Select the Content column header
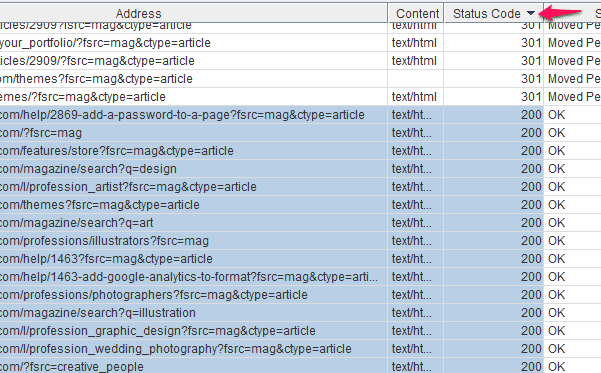 pos(417,14)
